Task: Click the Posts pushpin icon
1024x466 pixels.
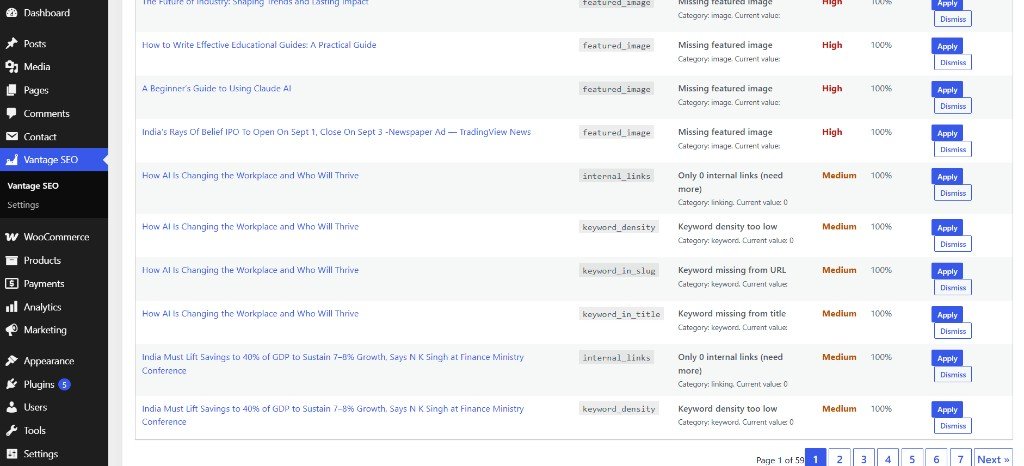Action: pyautogui.click(x=11, y=44)
